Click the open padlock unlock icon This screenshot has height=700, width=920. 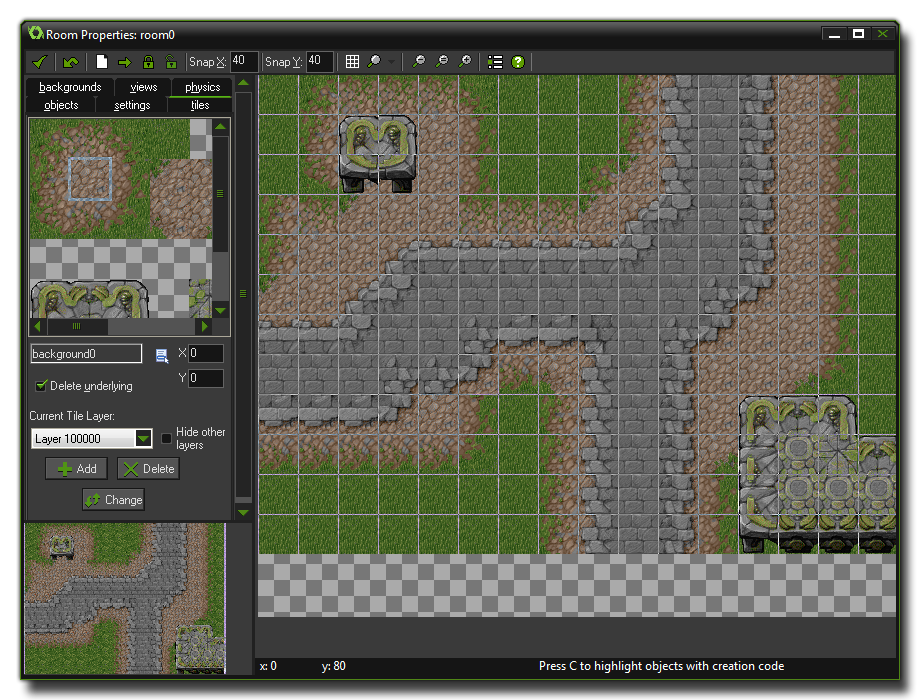coord(171,62)
